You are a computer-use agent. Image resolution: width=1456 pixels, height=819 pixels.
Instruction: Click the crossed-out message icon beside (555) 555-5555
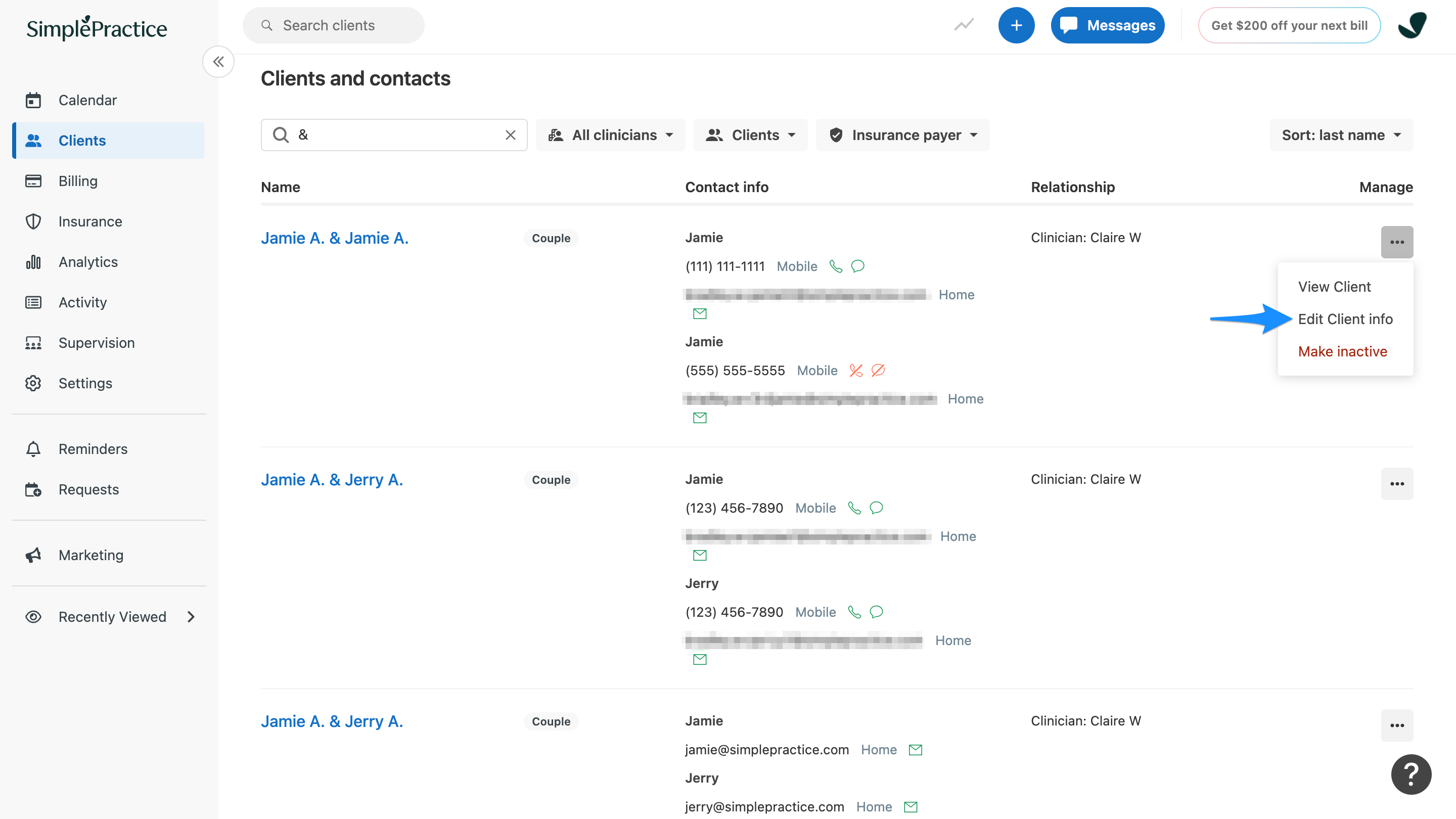[x=878, y=371]
